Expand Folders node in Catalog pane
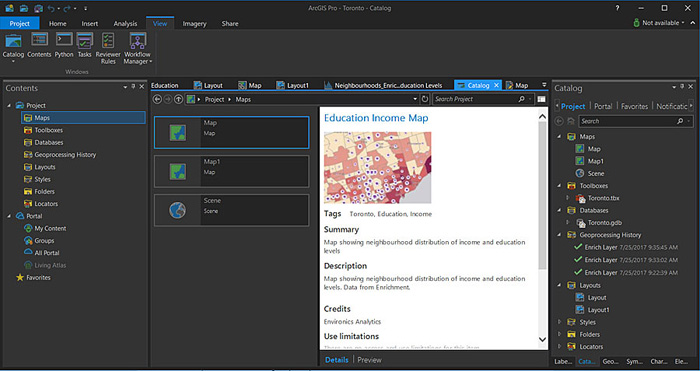The height and width of the screenshot is (371, 700). (559, 334)
